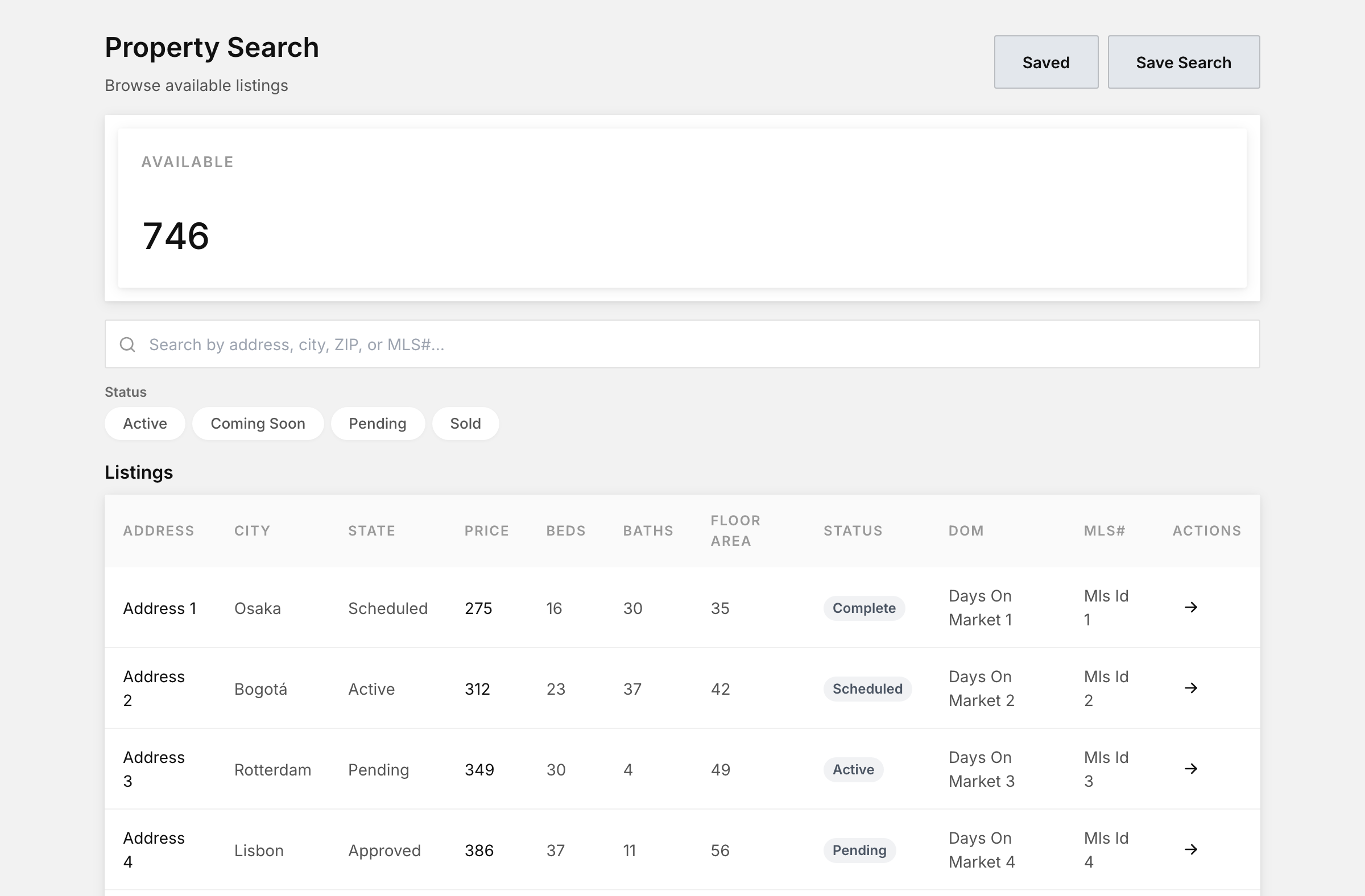Sort by the Address column header

pyautogui.click(x=159, y=531)
